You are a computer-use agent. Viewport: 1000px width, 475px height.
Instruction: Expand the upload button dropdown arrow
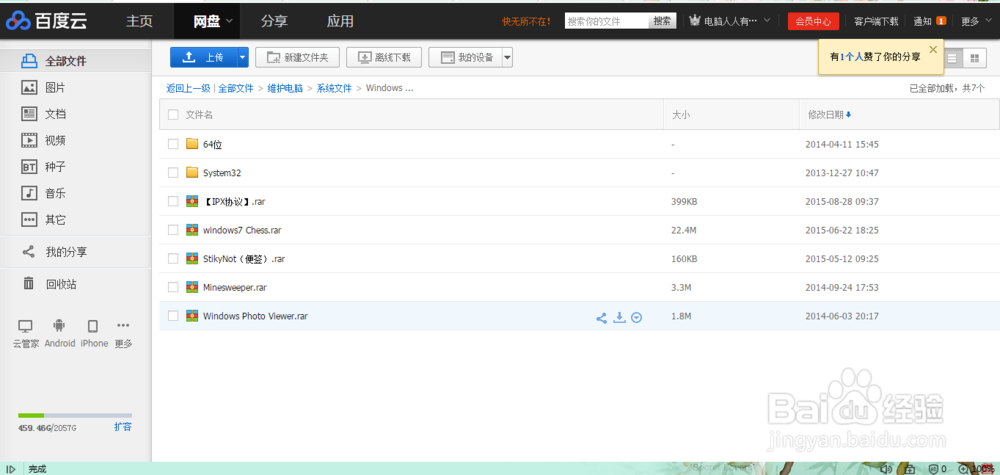pos(242,57)
